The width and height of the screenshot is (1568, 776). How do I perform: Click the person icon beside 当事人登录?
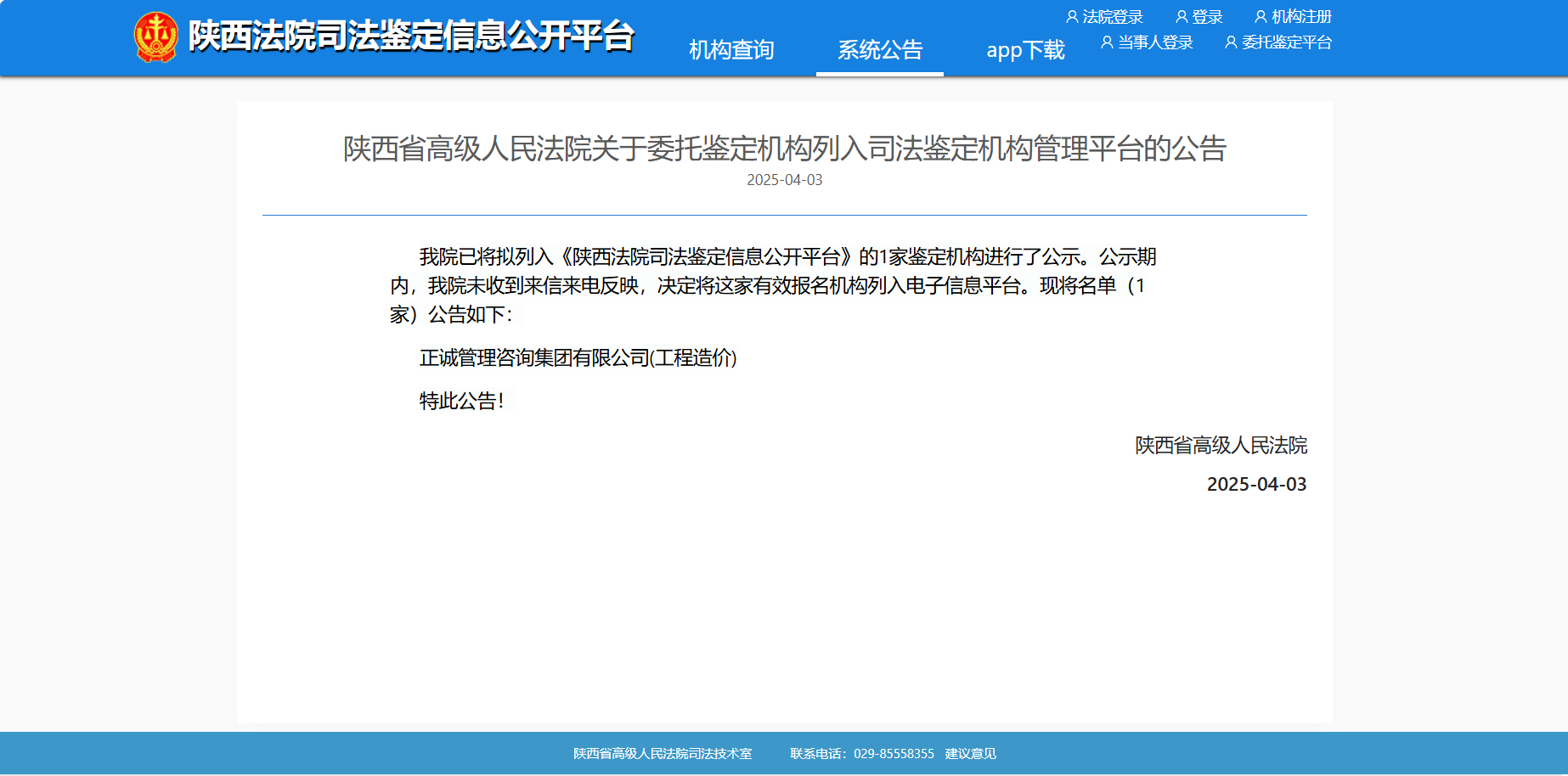click(1107, 42)
